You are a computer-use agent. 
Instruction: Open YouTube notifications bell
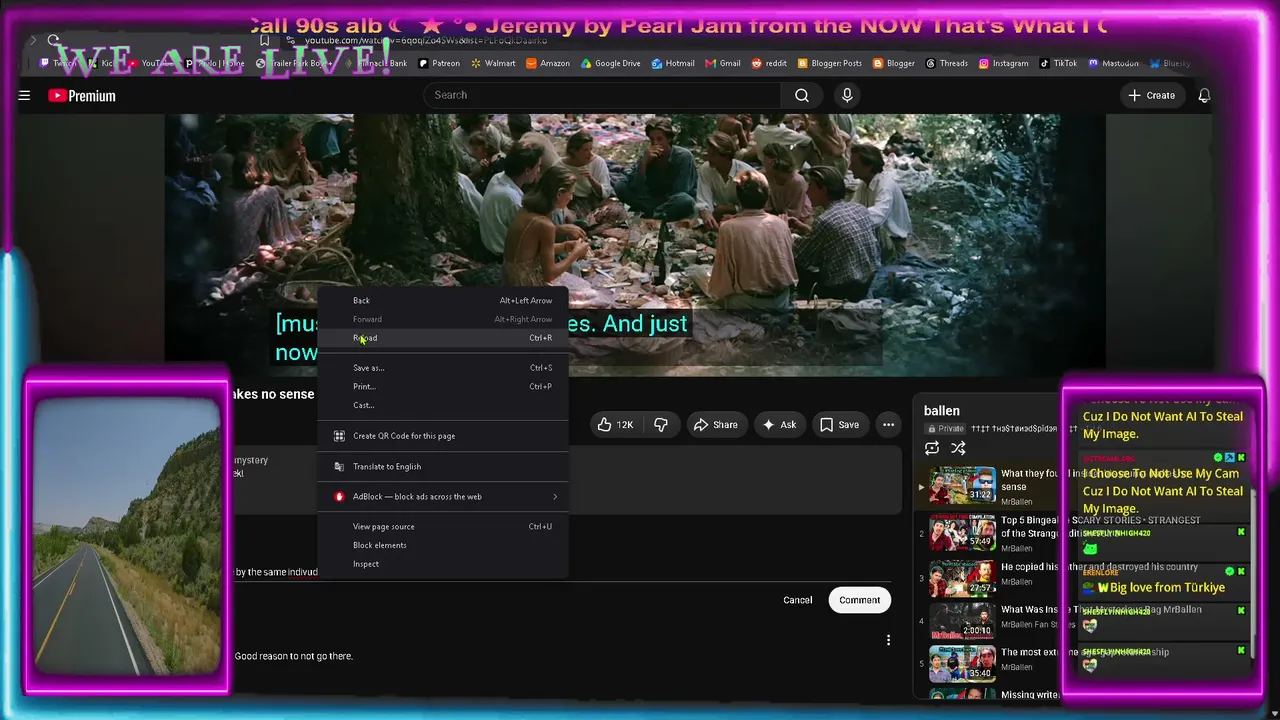[1204, 96]
